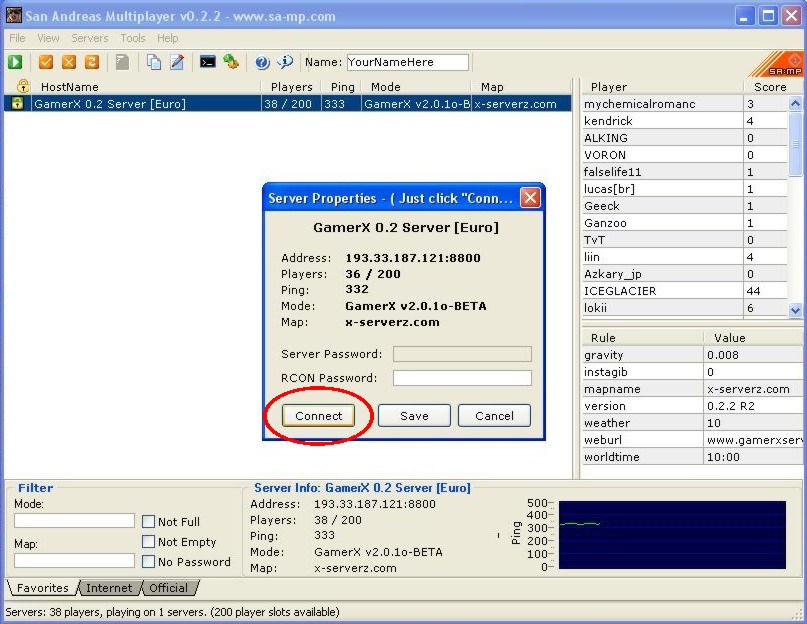
Task: Open help via the blue question-mark icon
Action: point(262,62)
